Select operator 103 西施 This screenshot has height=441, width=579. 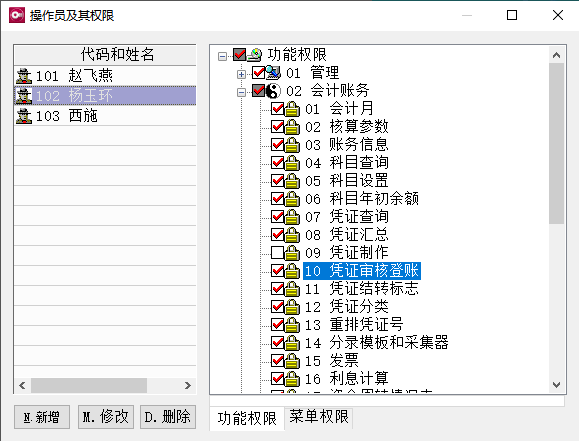[x=105, y=116]
